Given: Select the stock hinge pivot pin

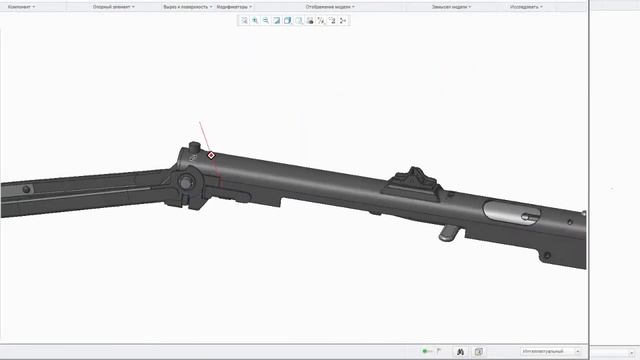Looking at the screenshot, I should [186, 182].
